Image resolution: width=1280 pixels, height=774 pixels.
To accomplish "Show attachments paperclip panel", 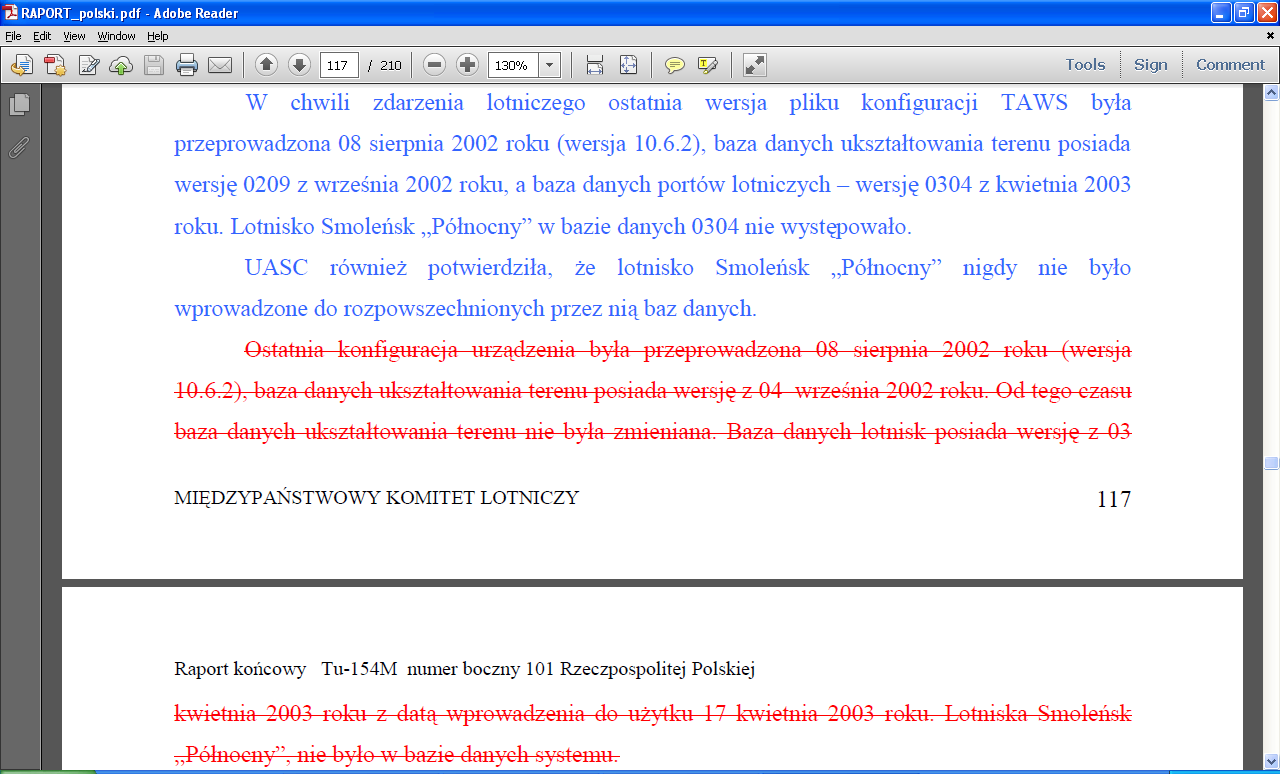I will [x=19, y=147].
